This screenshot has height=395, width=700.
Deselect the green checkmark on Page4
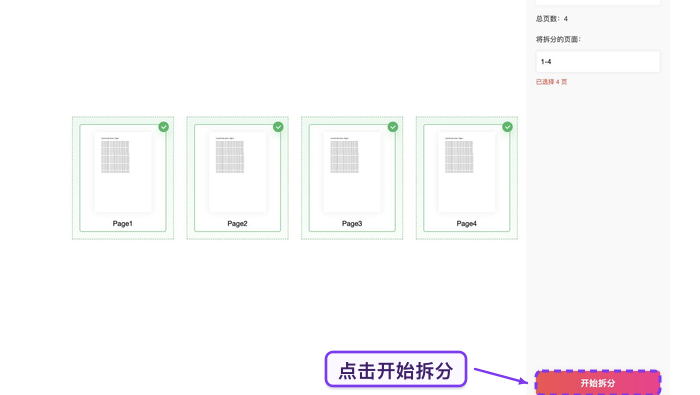[508, 127]
